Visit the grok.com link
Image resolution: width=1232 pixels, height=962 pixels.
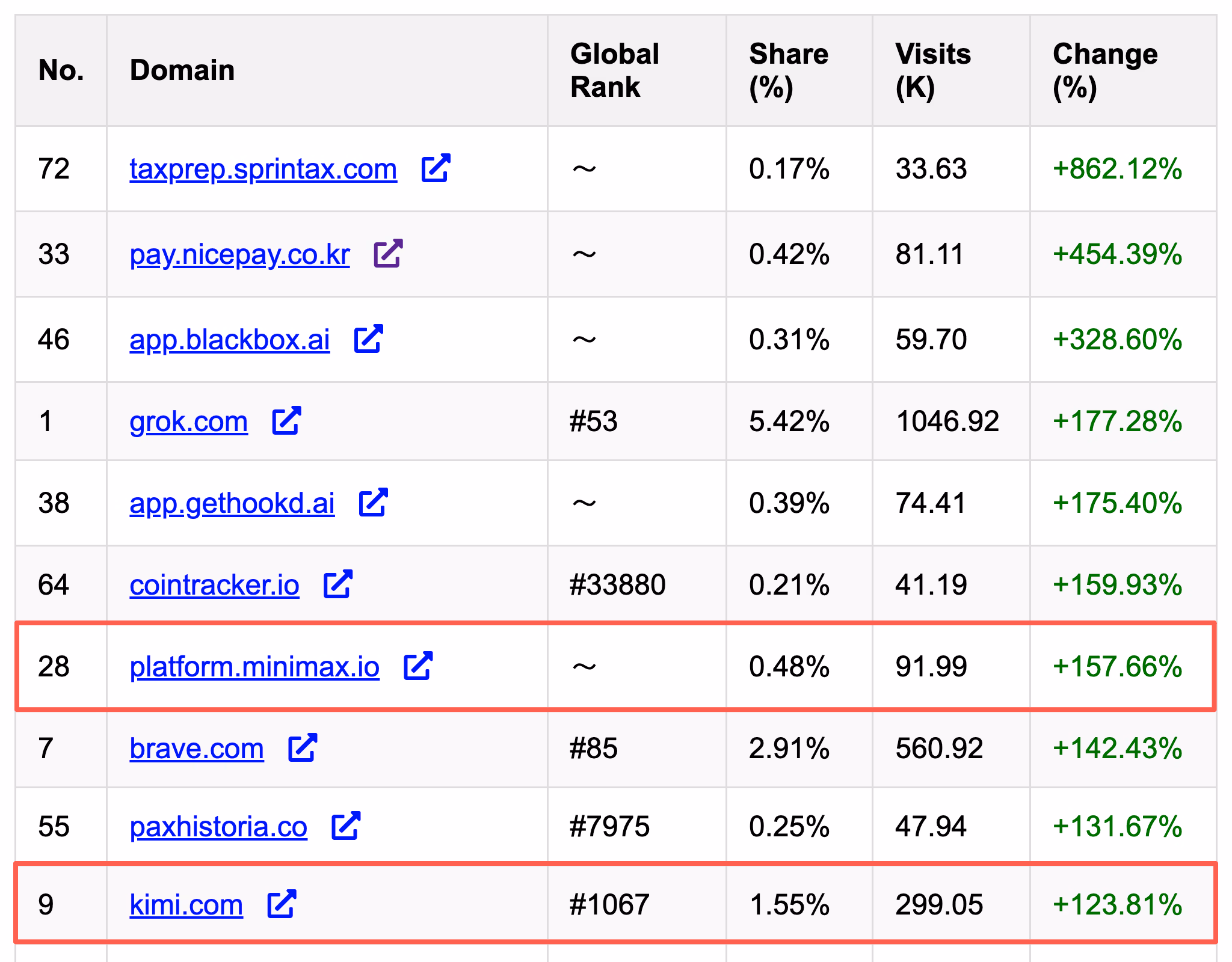tap(188, 422)
